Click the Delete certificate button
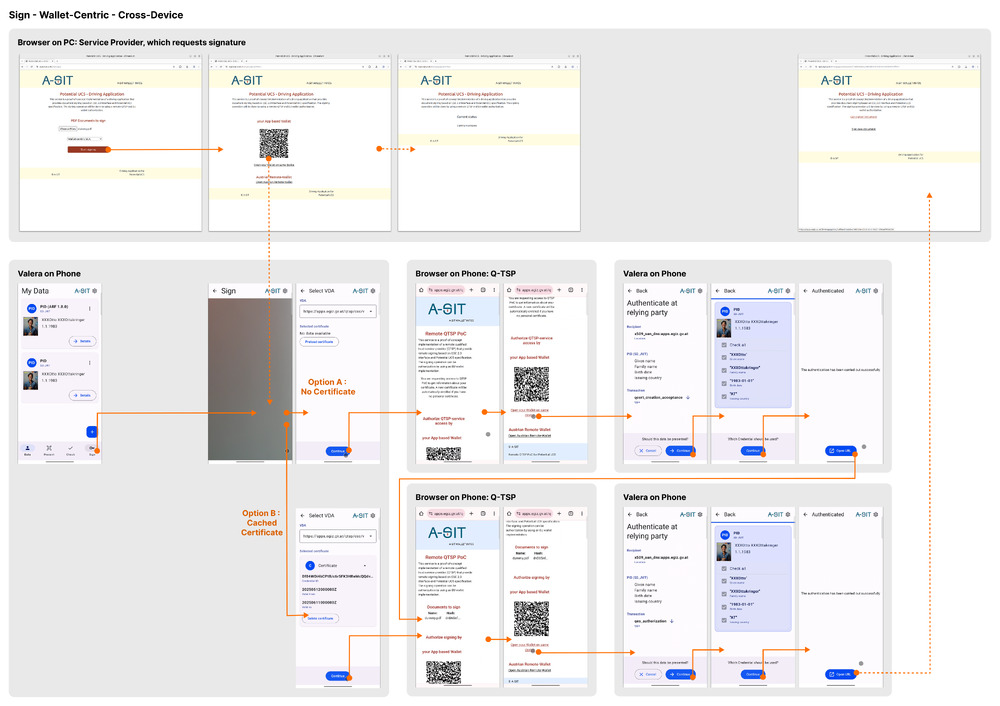1000x706 pixels. point(319,618)
